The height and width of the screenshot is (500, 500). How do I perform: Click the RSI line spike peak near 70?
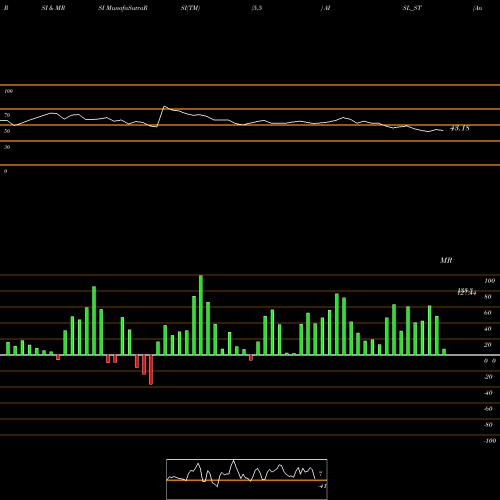(164, 107)
